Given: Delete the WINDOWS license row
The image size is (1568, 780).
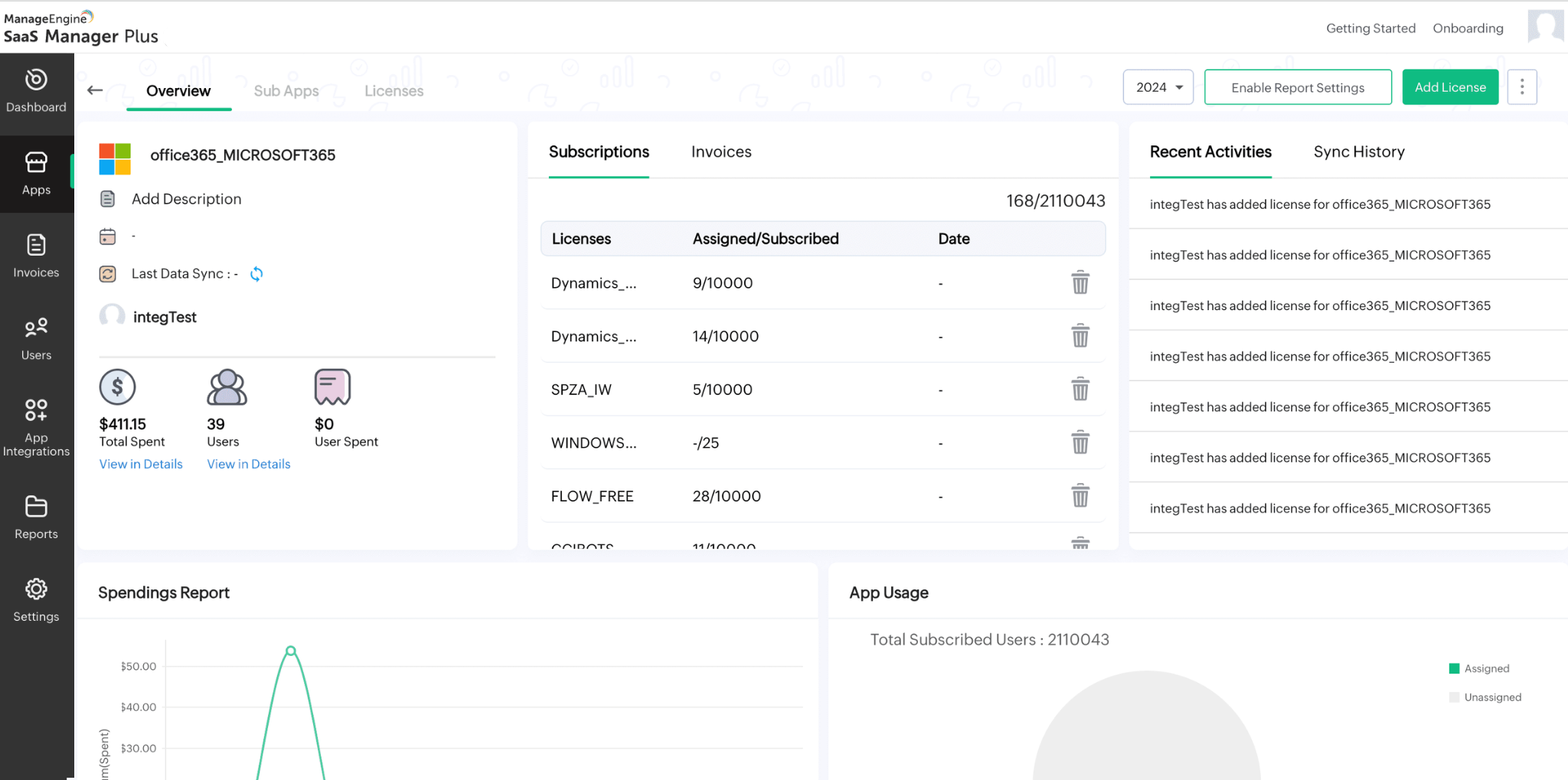Looking at the screenshot, I should 1080,442.
